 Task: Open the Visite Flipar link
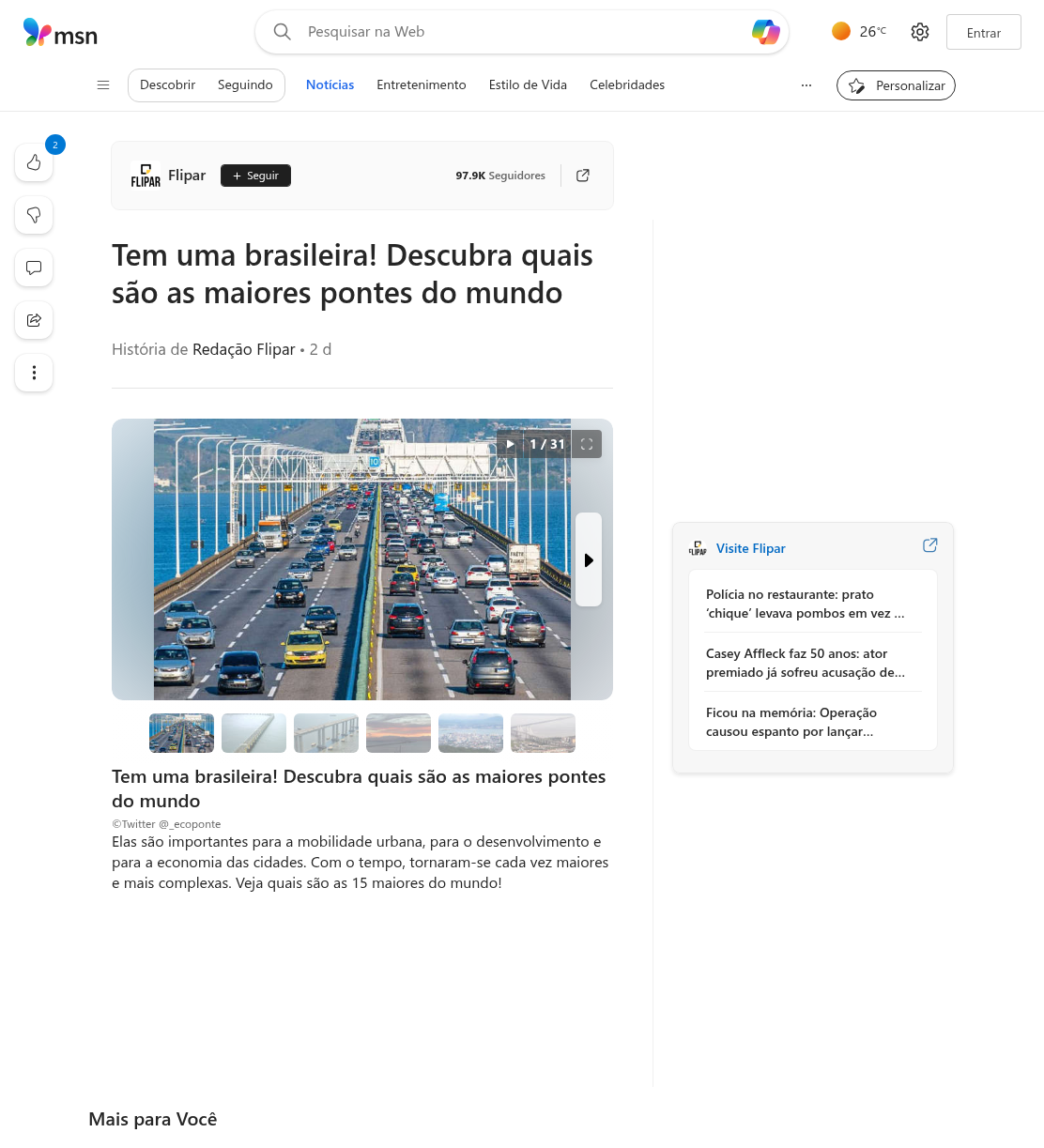(751, 548)
